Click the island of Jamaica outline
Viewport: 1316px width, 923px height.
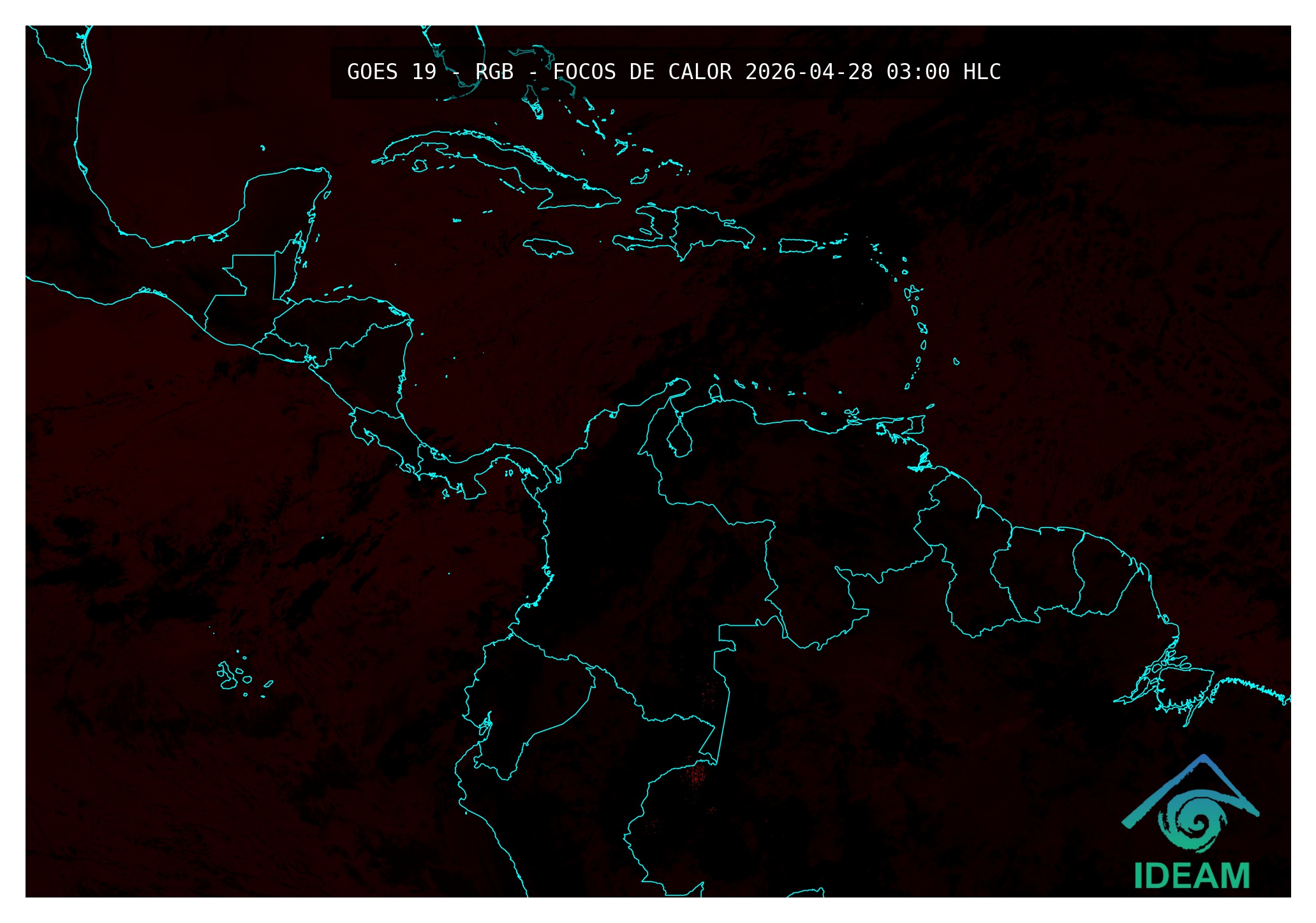pos(548,247)
